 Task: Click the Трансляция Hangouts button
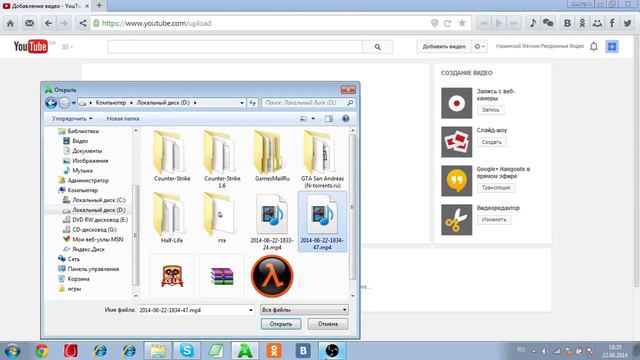(496, 188)
